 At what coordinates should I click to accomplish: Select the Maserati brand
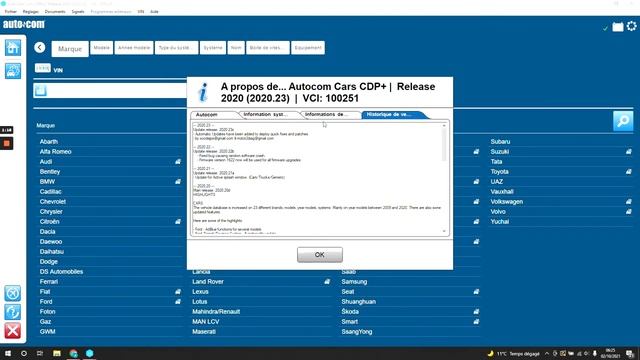204,332
